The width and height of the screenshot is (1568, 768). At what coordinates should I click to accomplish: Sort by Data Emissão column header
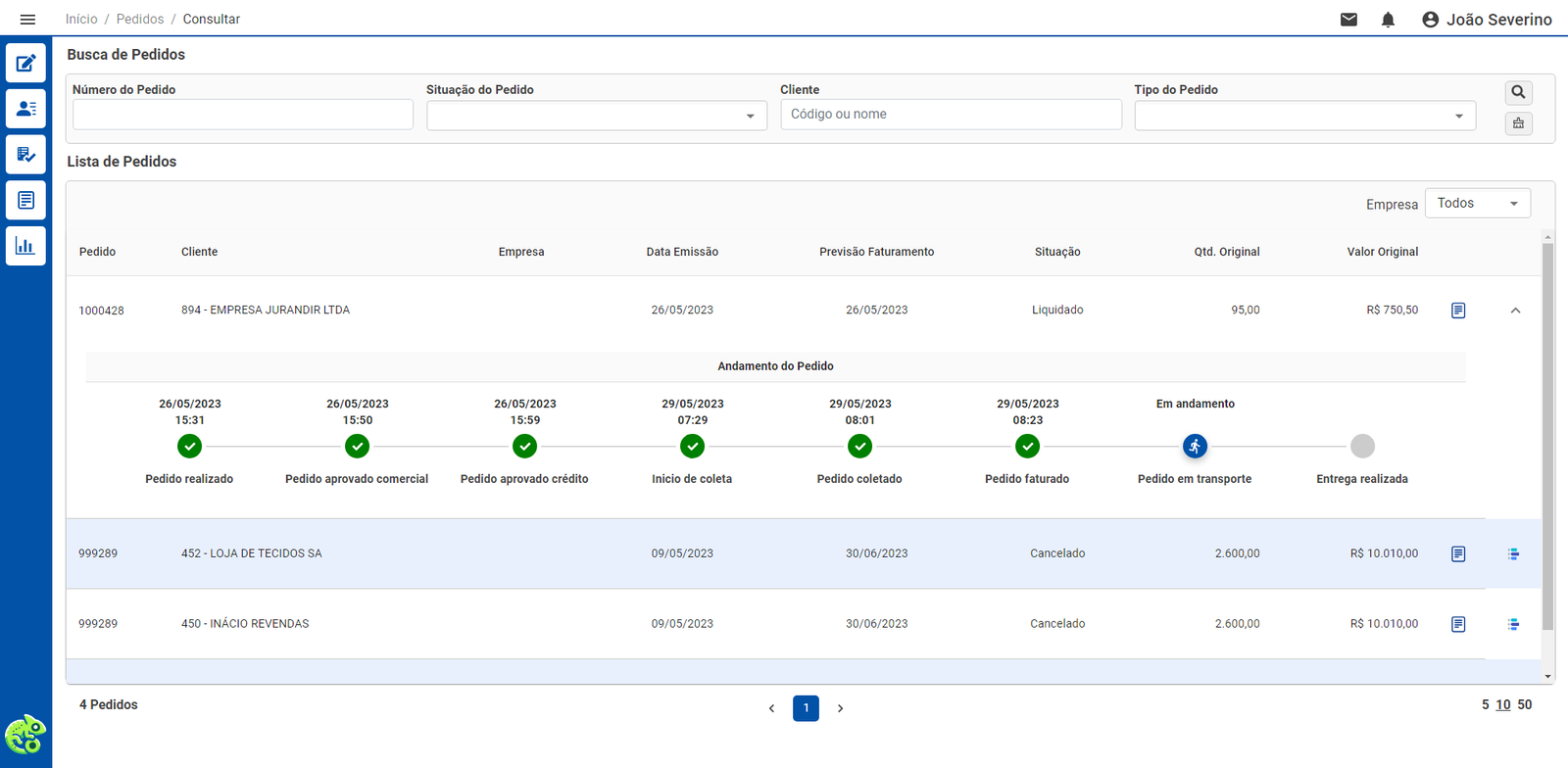point(682,252)
